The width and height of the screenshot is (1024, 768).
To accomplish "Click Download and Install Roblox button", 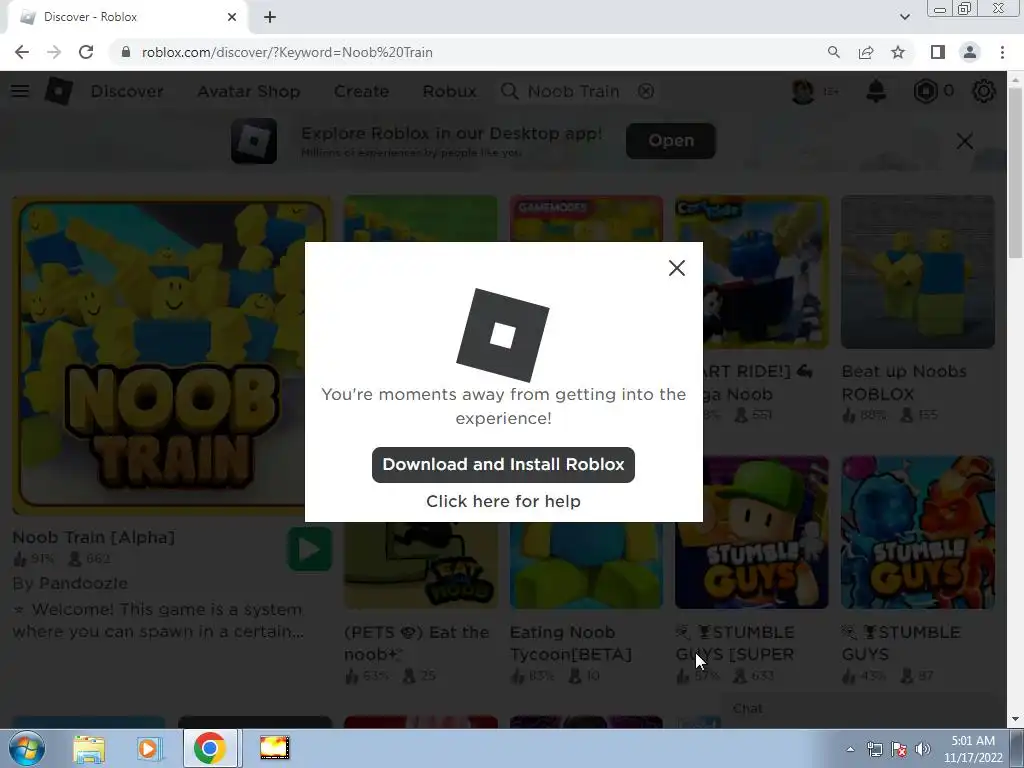I will pyautogui.click(x=503, y=465).
